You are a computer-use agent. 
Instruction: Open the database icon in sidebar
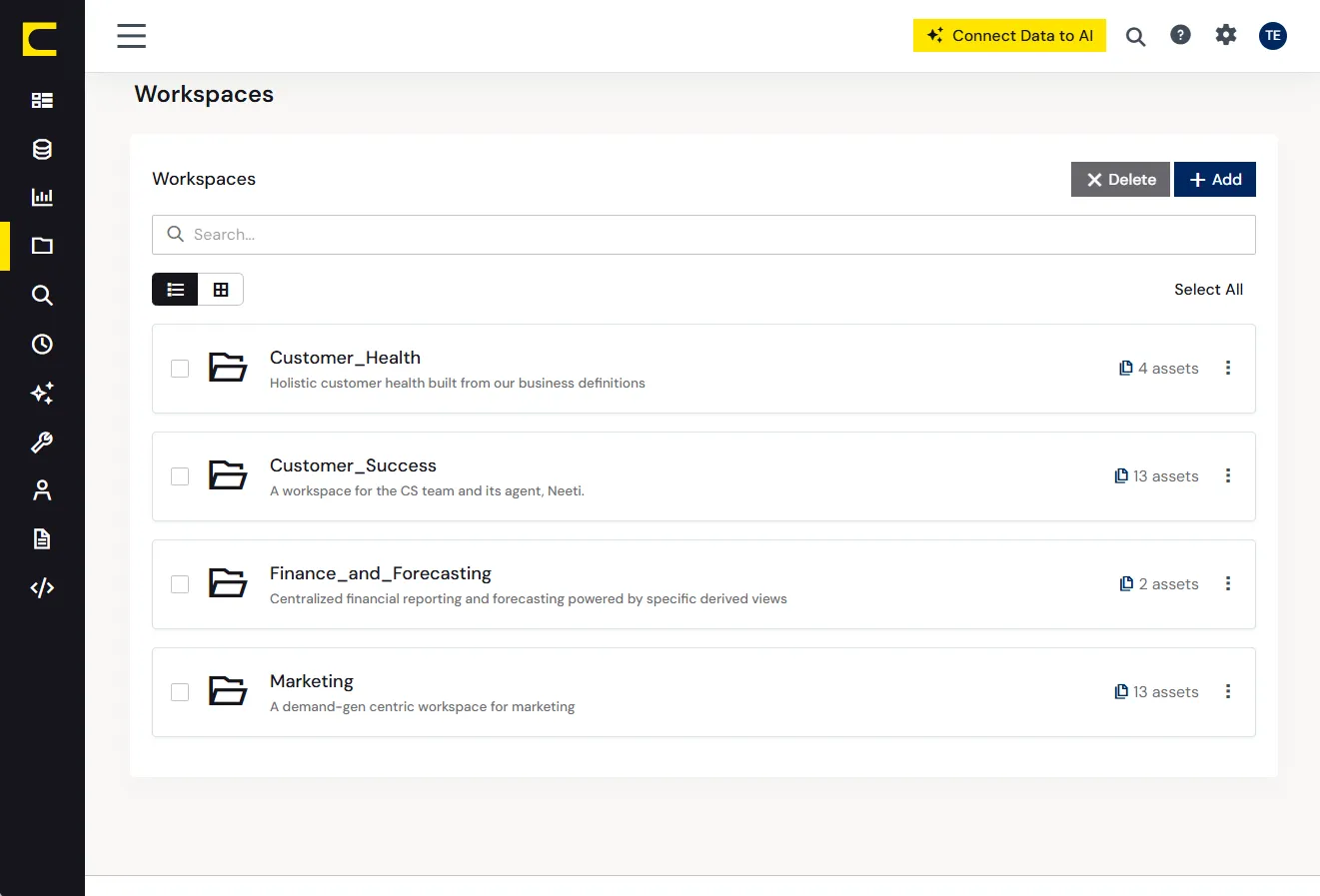click(42, 149)
